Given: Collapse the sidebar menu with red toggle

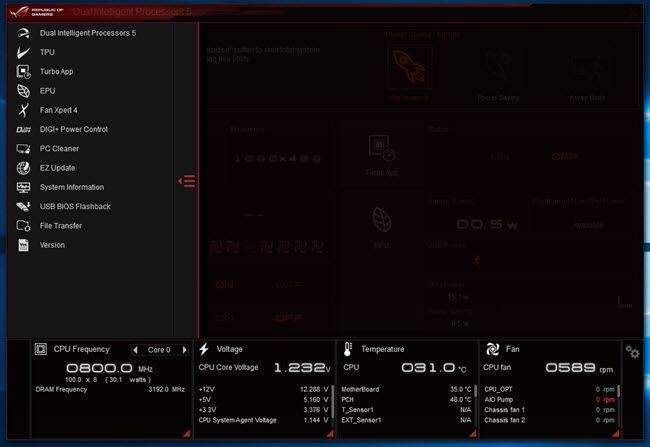Looking at the screenshot, I should 187,181.
